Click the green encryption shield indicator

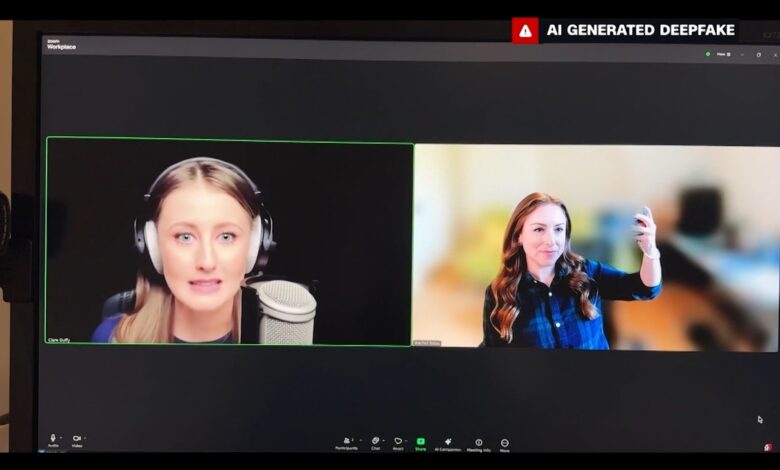708,54
